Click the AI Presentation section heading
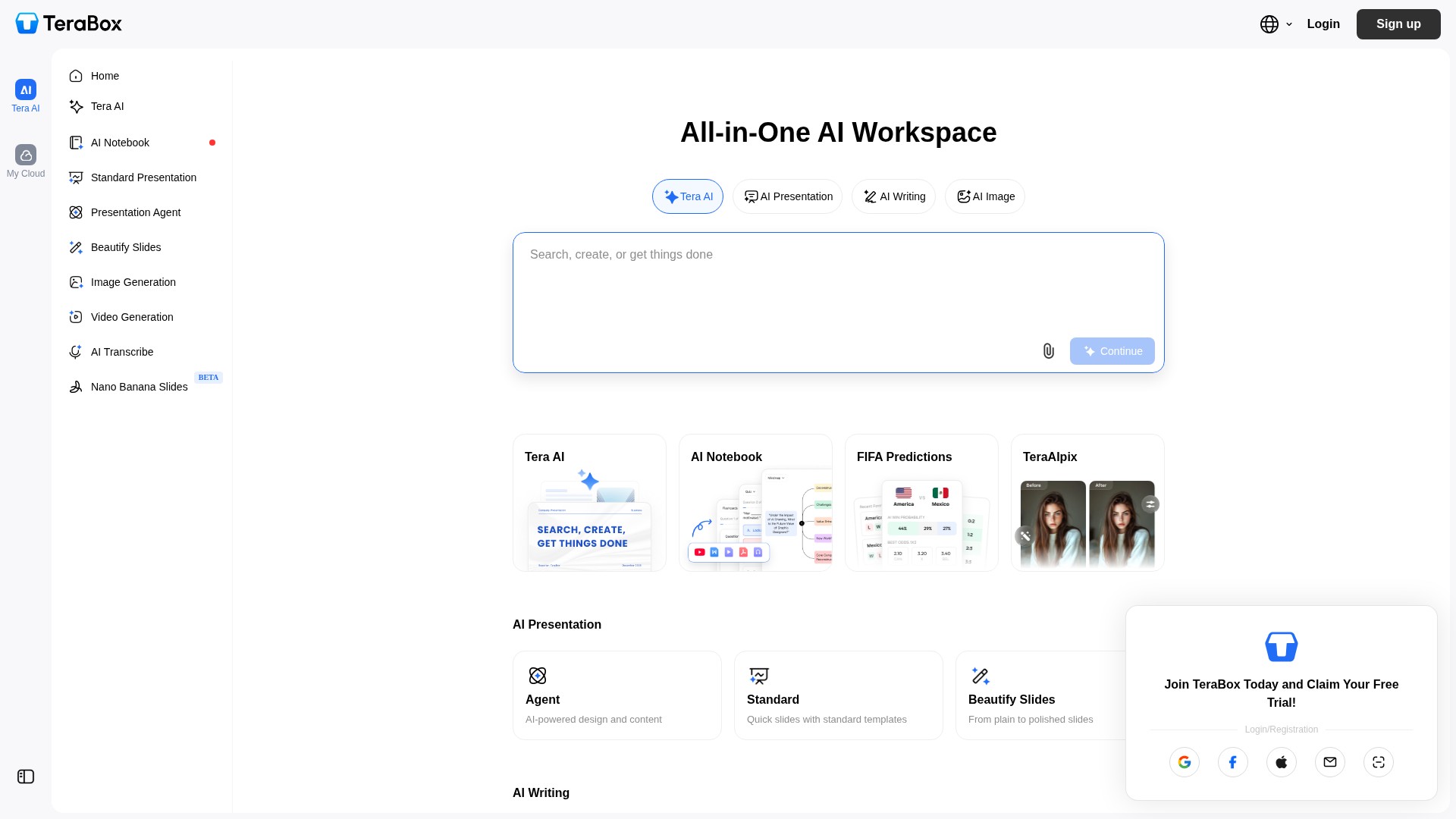 [557, 625]
